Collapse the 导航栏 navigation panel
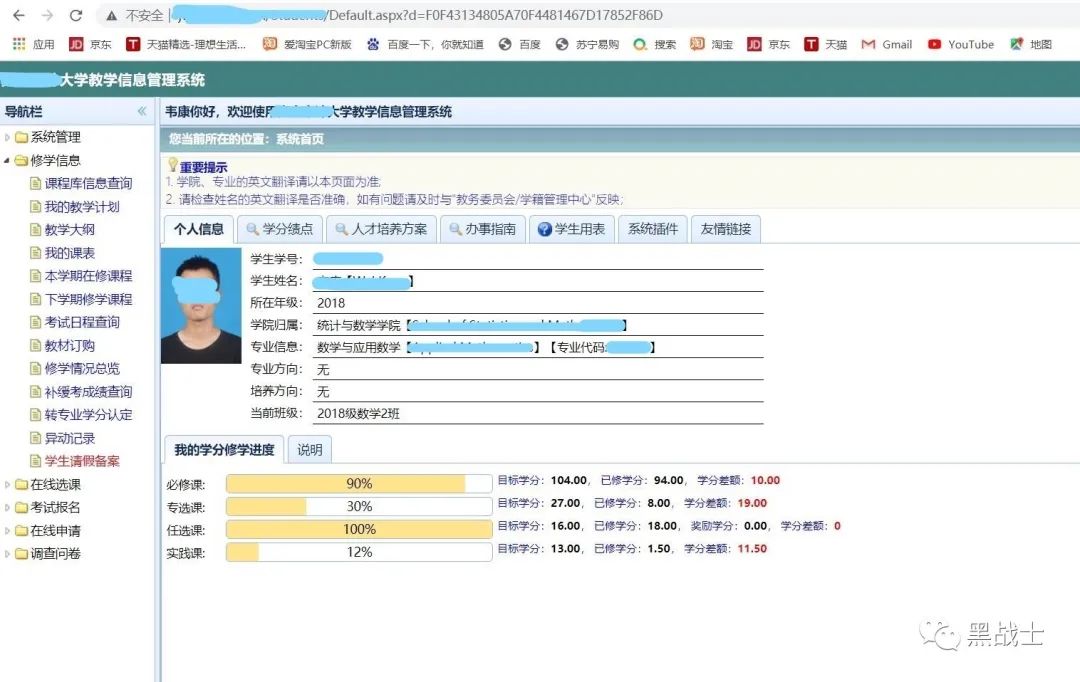 142,111
